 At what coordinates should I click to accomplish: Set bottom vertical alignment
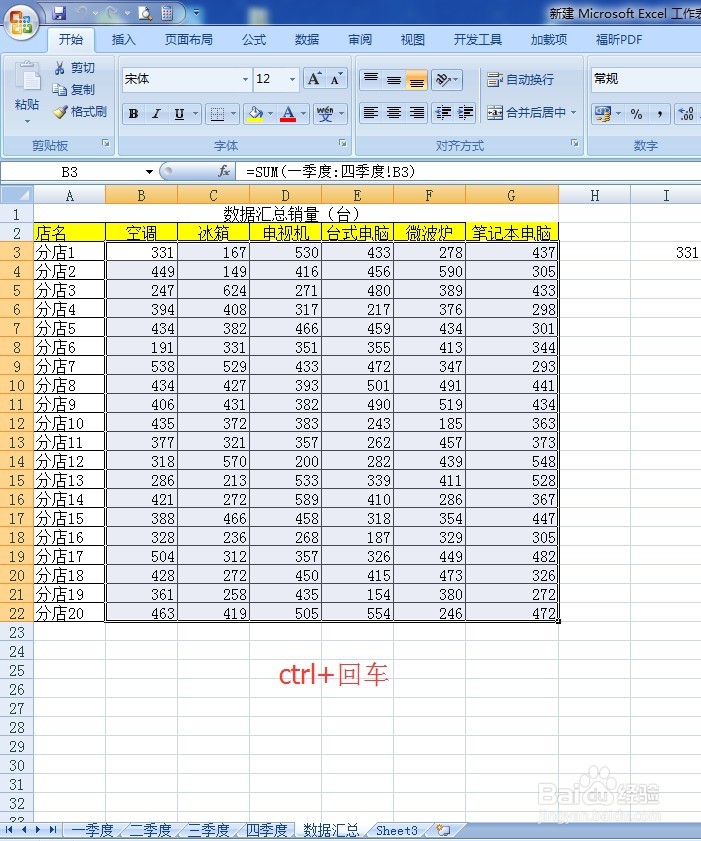tap(416, 79)
